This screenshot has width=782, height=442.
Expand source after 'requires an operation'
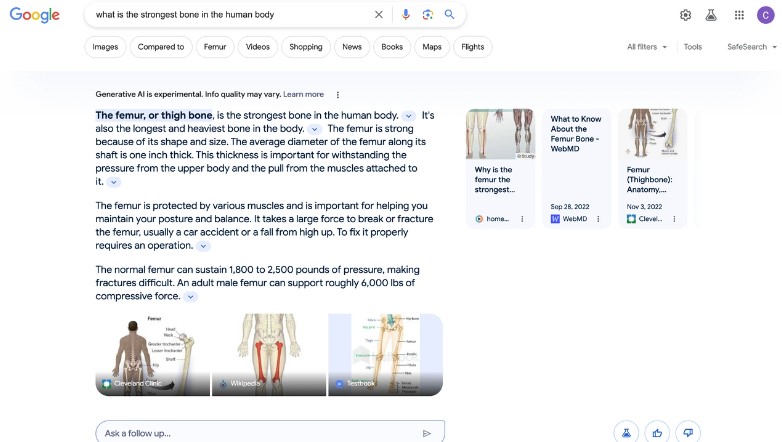tap(203, 246)
